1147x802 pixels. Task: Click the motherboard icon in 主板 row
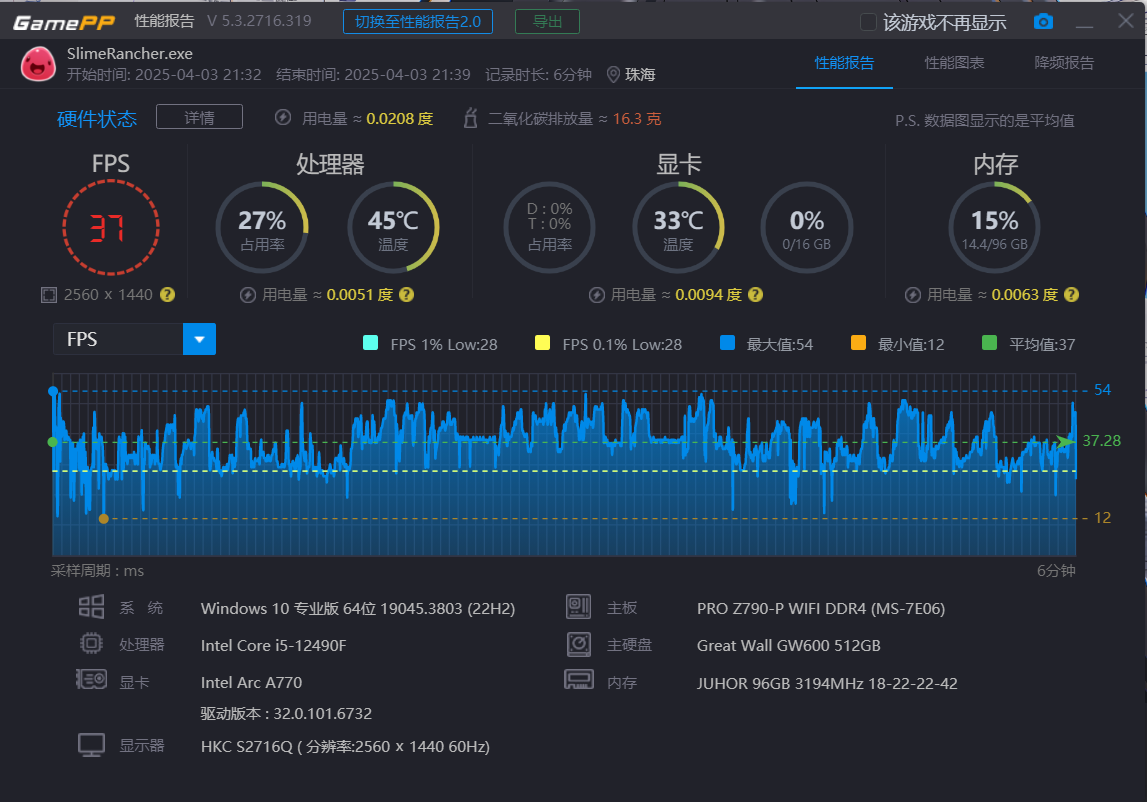pyautogui.click(x=579, y=606)
